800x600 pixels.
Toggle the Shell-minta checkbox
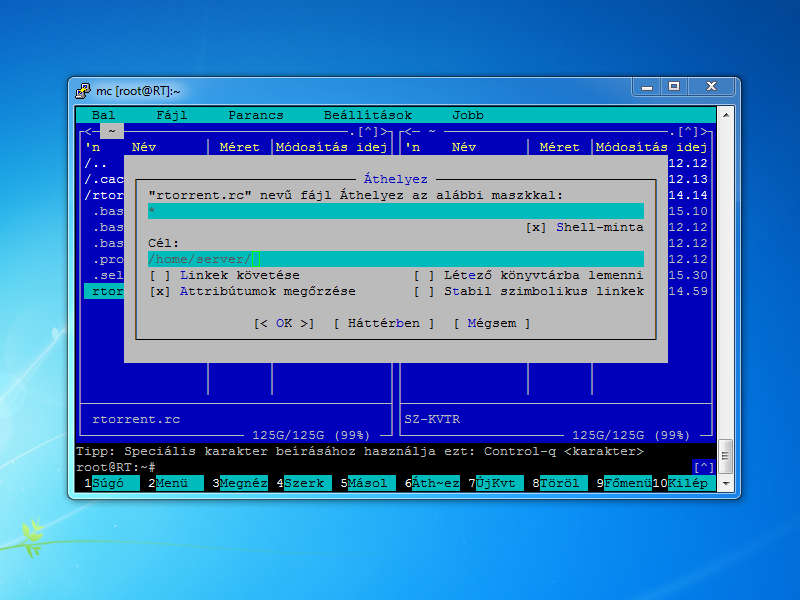point(536,227)
